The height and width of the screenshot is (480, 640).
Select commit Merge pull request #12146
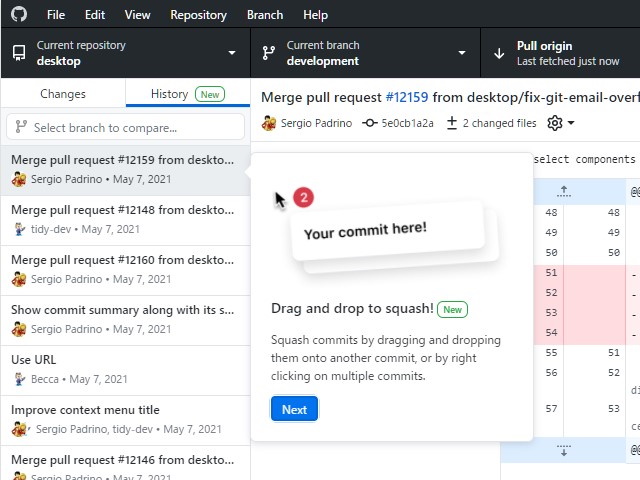click(x=125, y=463)
